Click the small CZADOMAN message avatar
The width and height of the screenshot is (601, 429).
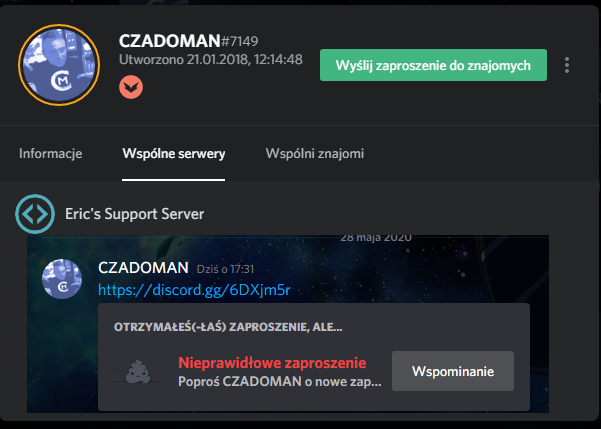click(62, 279)
